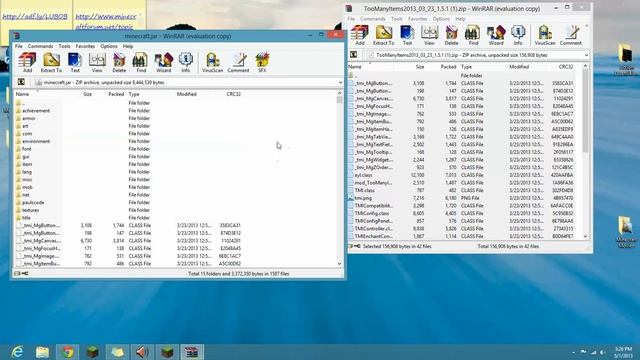Viewport: 640px width, 360px height.
Task: Run VirusScan in TooManyItems window
Action: click(545, 35)
